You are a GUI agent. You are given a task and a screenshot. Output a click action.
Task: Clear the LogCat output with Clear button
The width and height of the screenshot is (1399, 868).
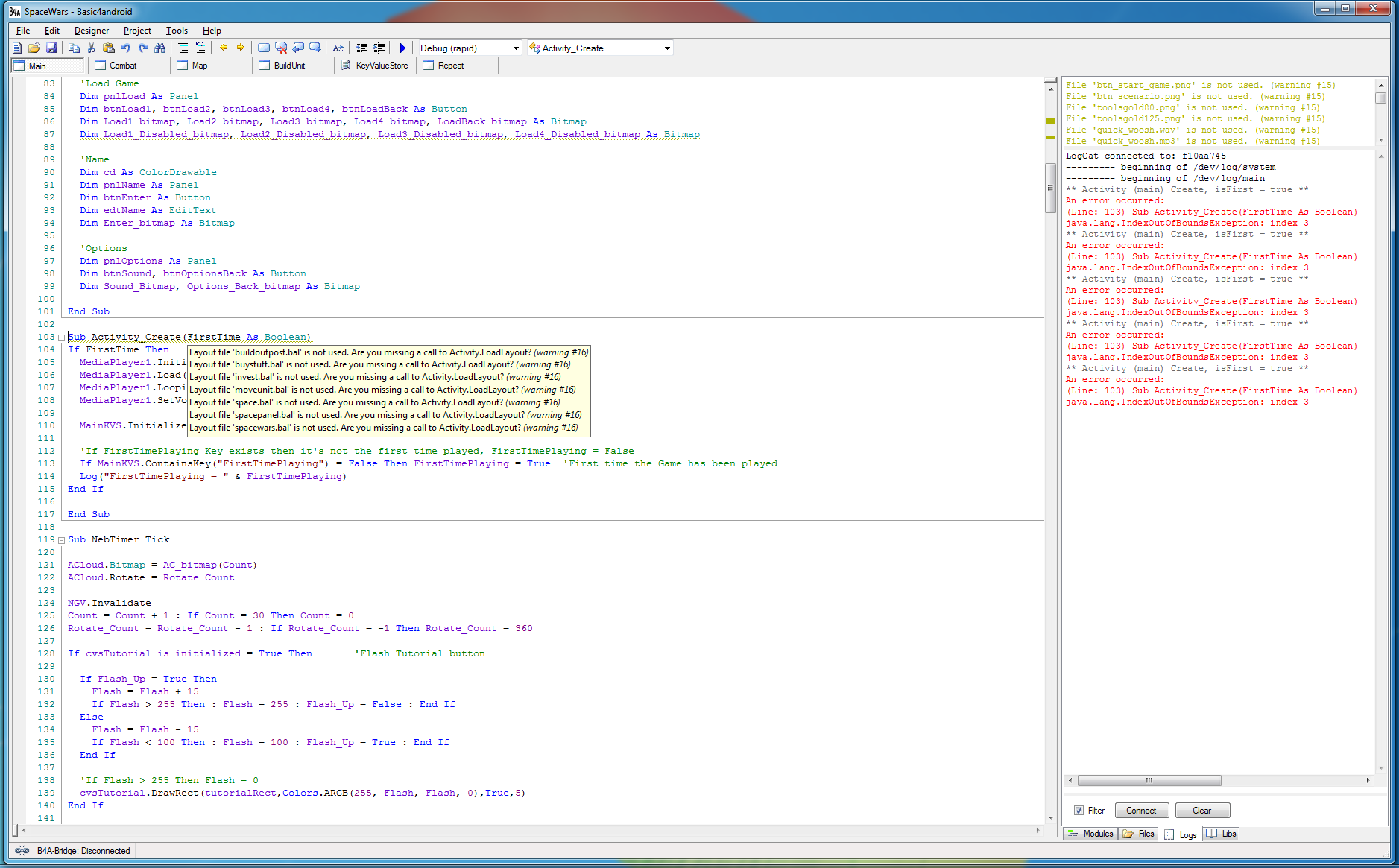click(x=1202, y=810)
